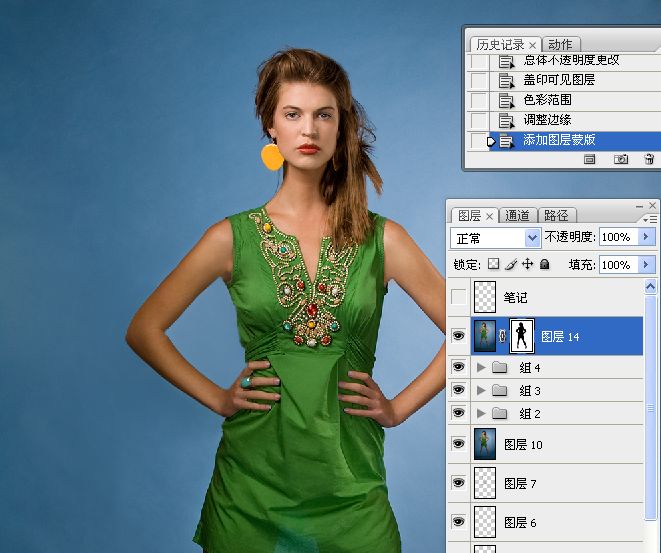661x553 pixels.
Task: Select 图层 14 layer mask thumbnail
Action: (x=522, y=336)
